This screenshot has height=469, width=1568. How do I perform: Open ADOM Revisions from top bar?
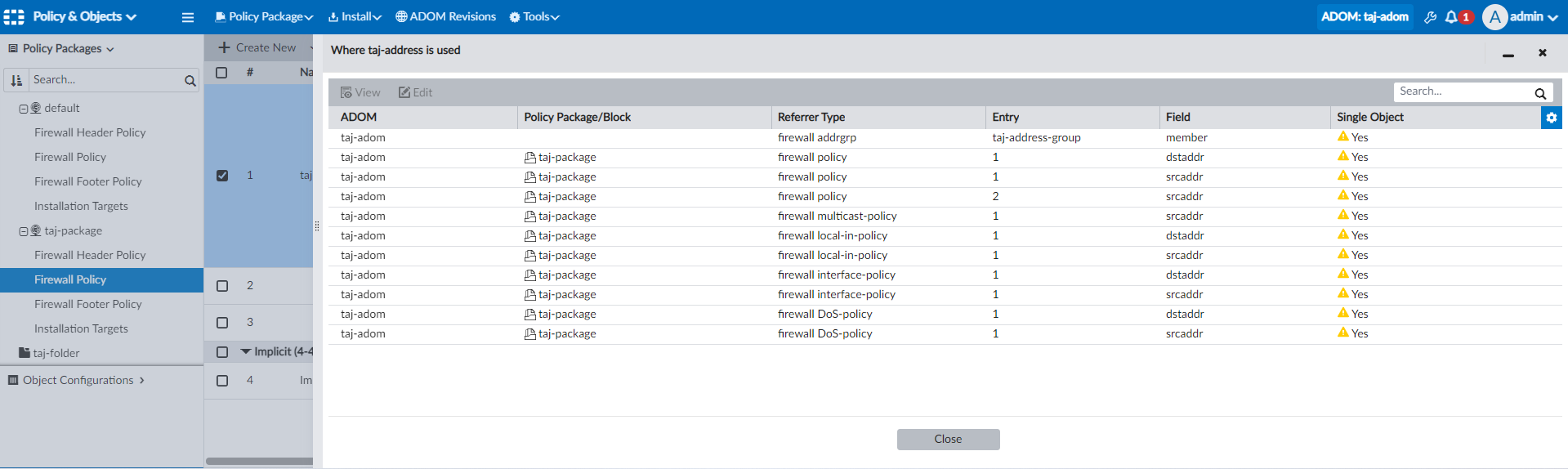445,17
